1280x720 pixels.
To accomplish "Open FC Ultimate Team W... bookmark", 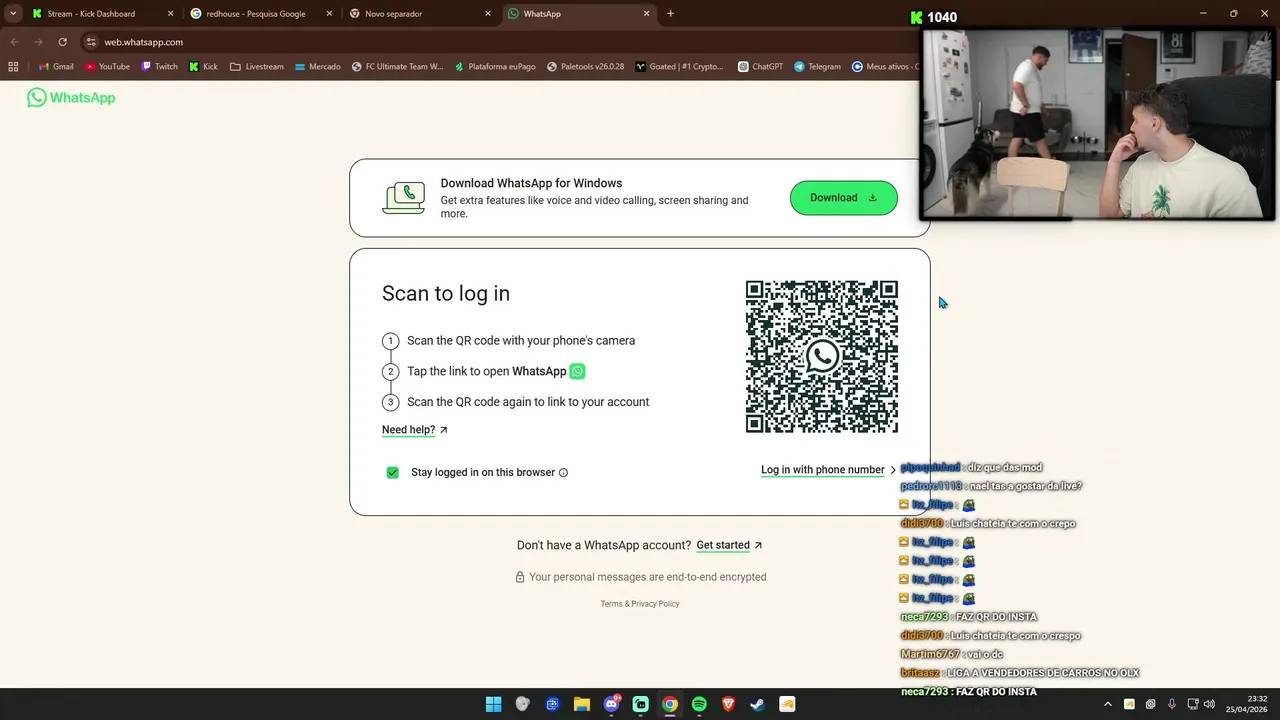I will click(x=397, y=67).
